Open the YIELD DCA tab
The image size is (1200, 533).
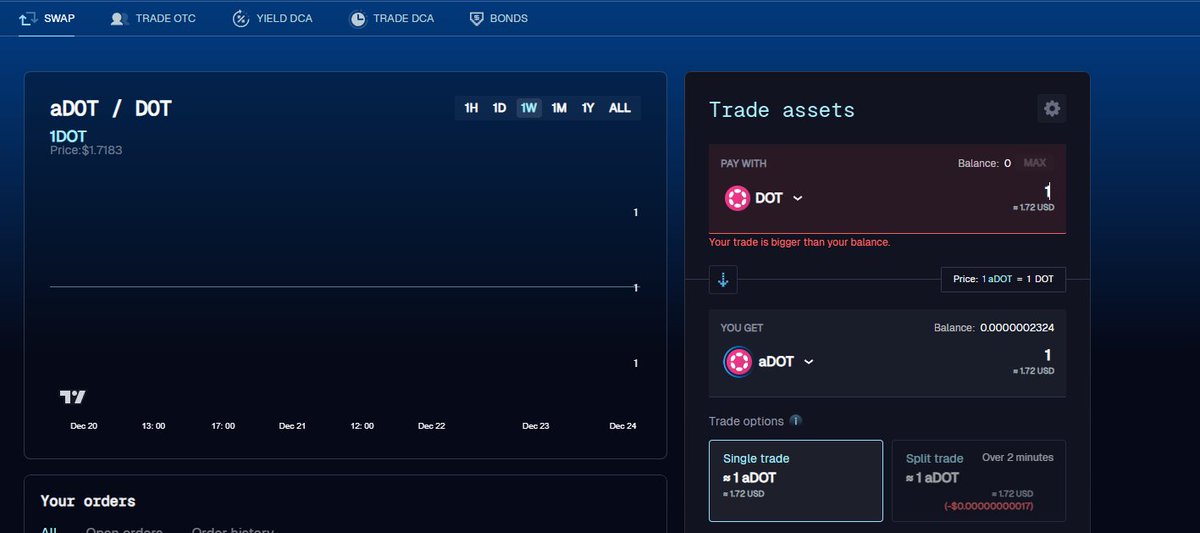(x=272, y=19)
